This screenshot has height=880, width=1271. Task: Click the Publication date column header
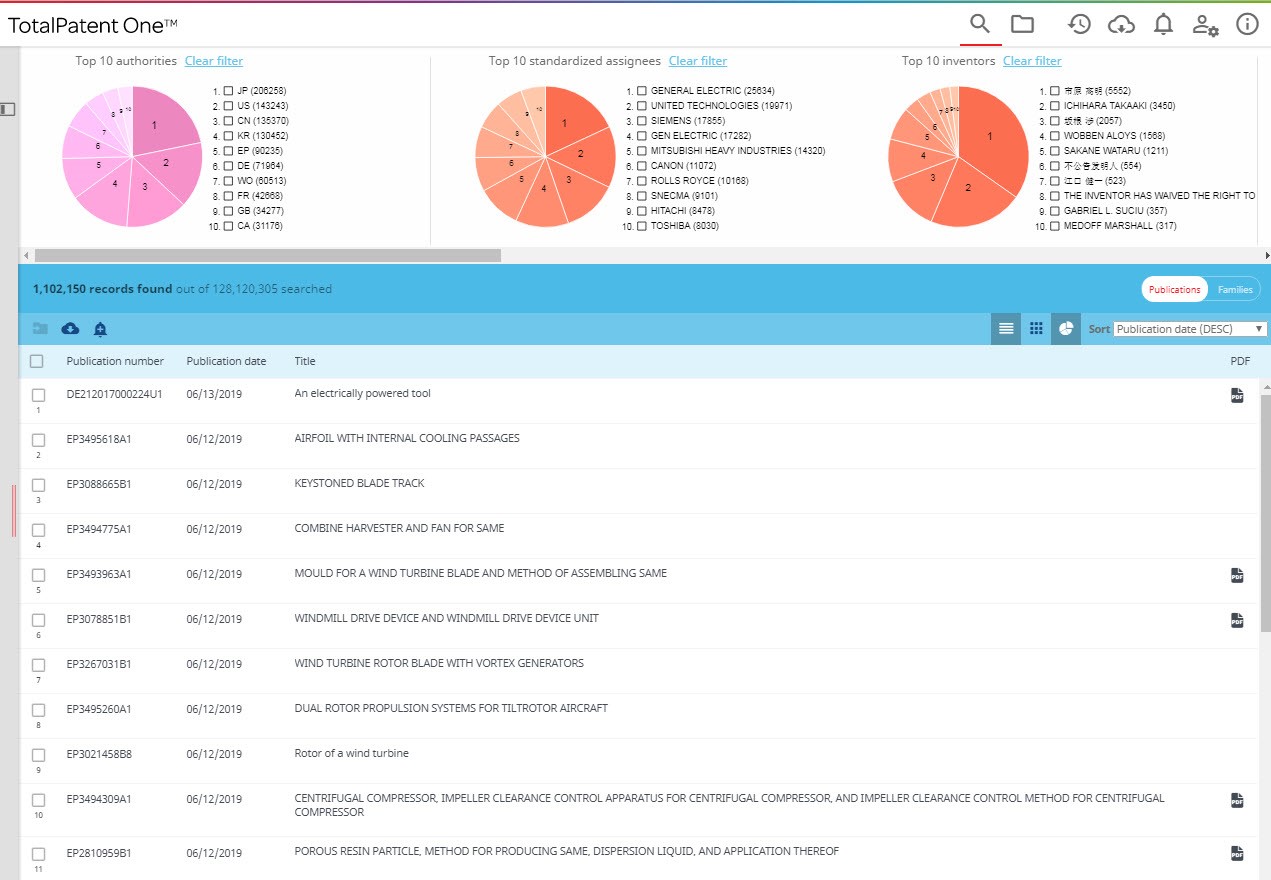226,361
